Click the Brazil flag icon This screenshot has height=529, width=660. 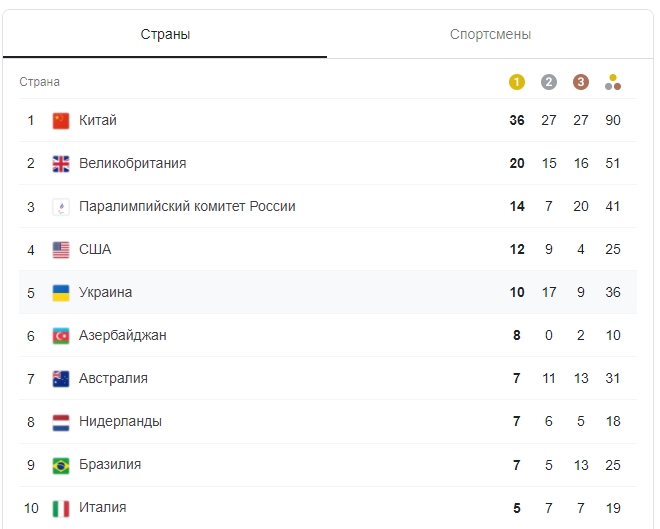[61, 465]
